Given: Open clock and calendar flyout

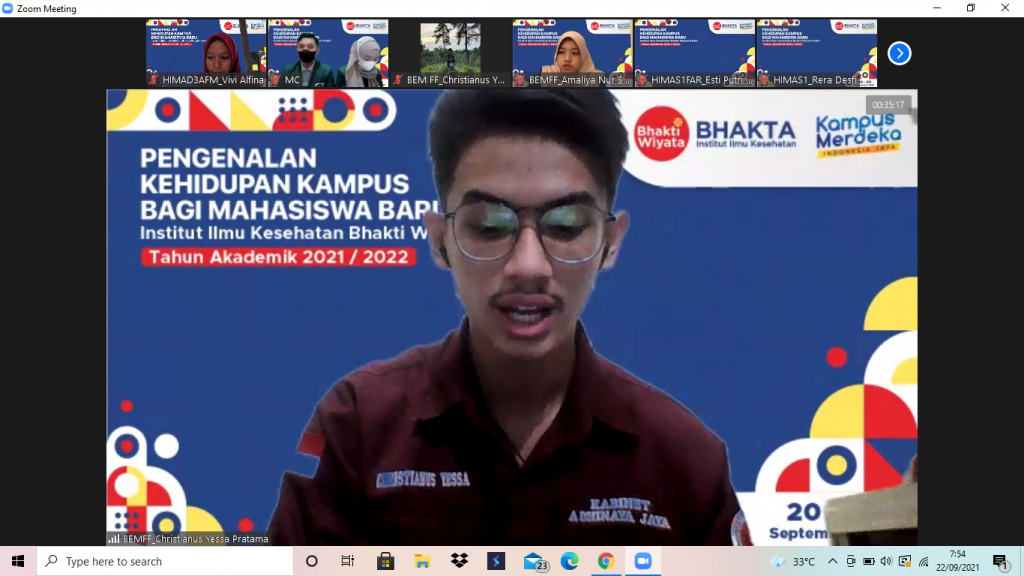Looking at the screenshot, I should [x=957, y=561].
